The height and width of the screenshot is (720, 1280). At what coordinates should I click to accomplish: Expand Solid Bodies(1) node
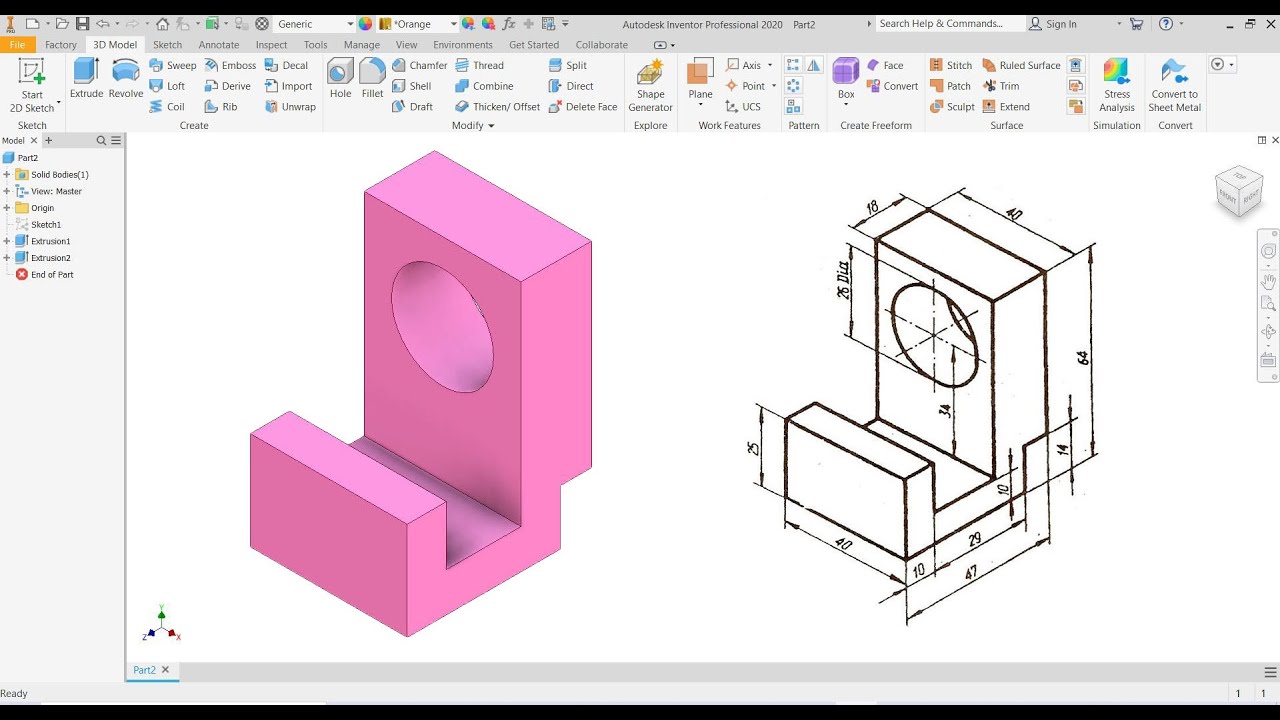coord(7,175)
